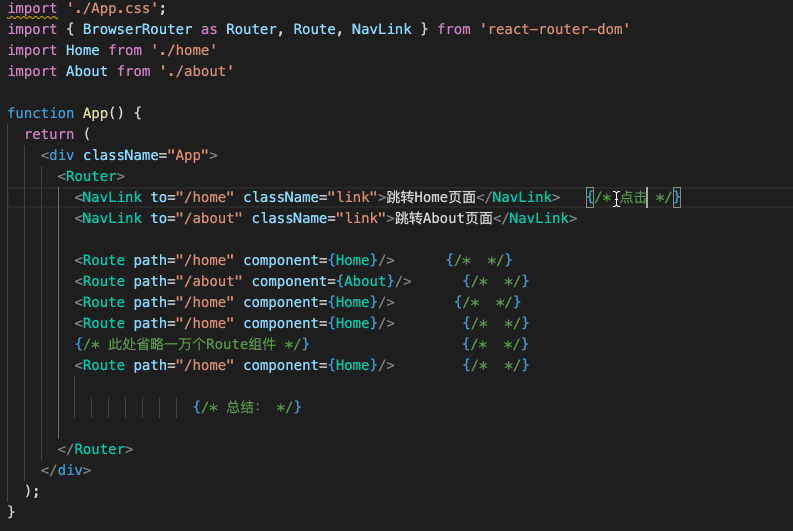This screenshot has height=531, width=793.
Task: Click to="/about" attribute in NavLink
Action: (x=197, y=218)
